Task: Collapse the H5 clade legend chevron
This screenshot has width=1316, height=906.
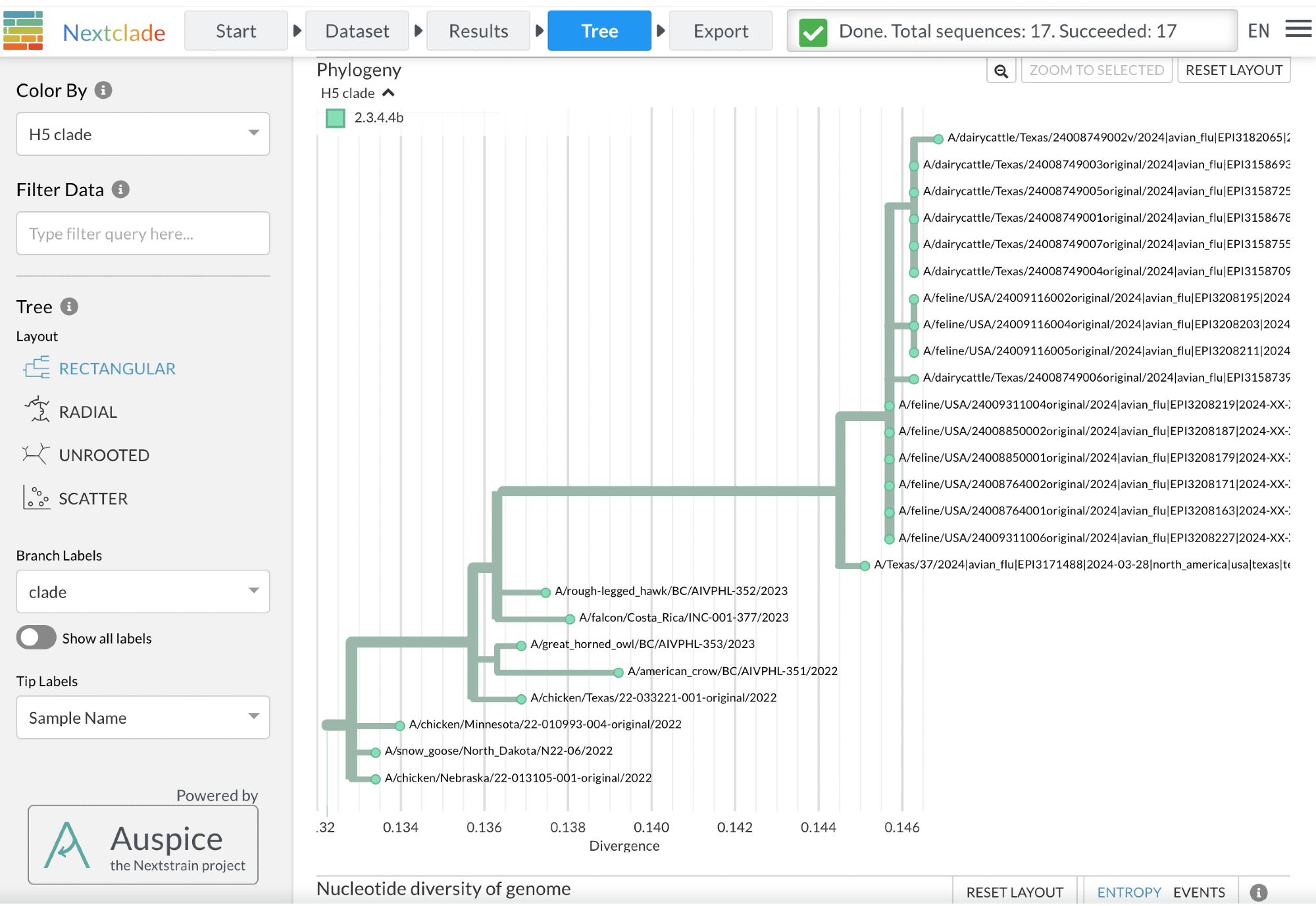Action: tap(388, 93)
